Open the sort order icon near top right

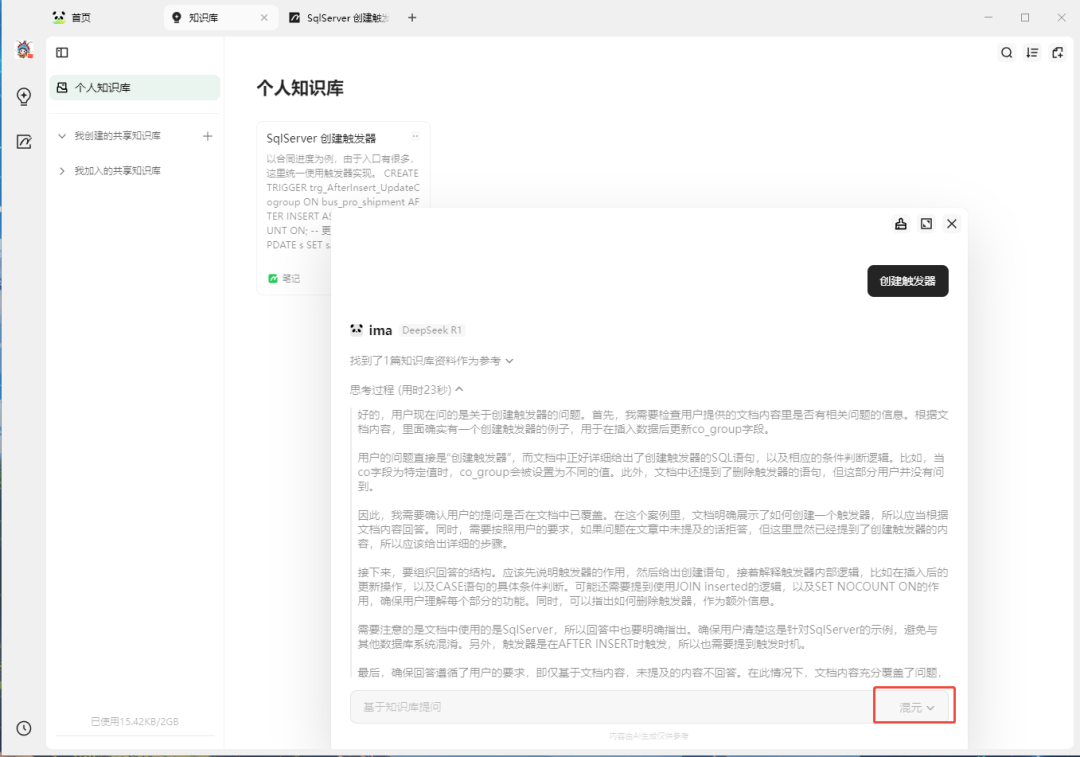1031,52
